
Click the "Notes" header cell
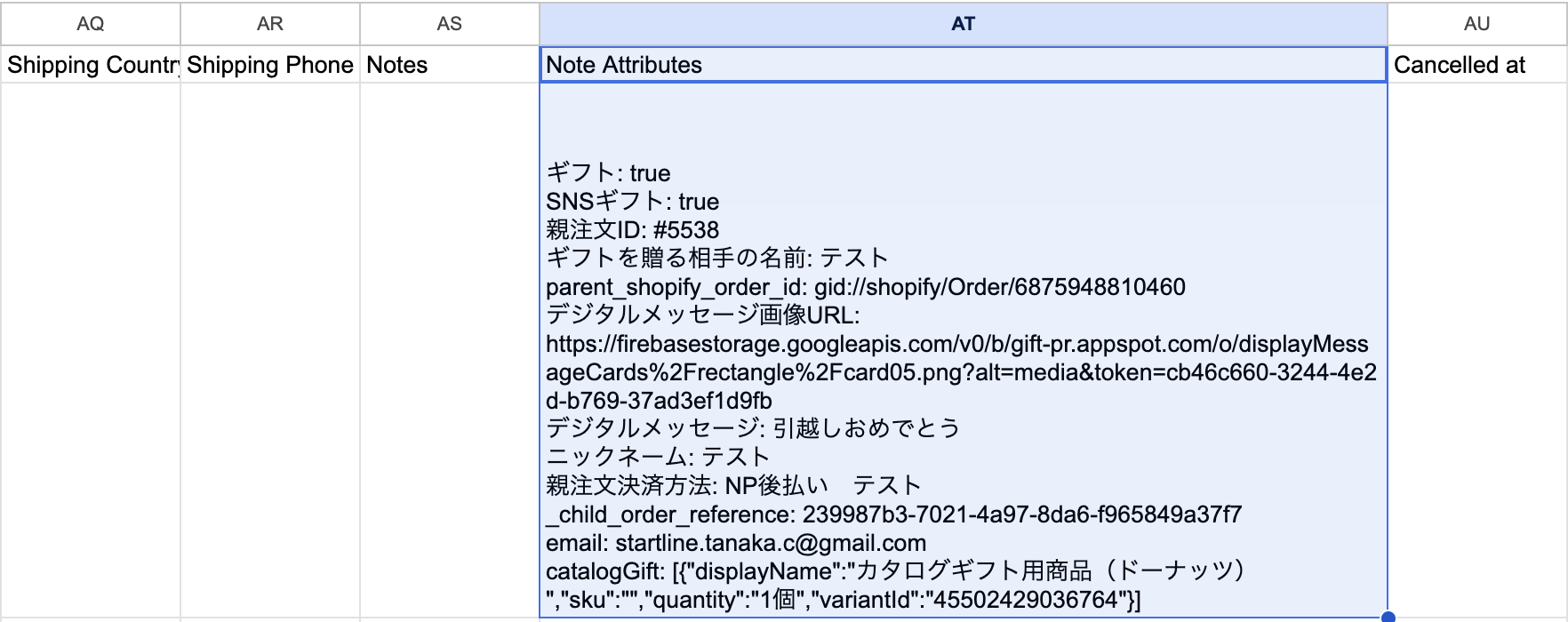[x=449, y=65]
